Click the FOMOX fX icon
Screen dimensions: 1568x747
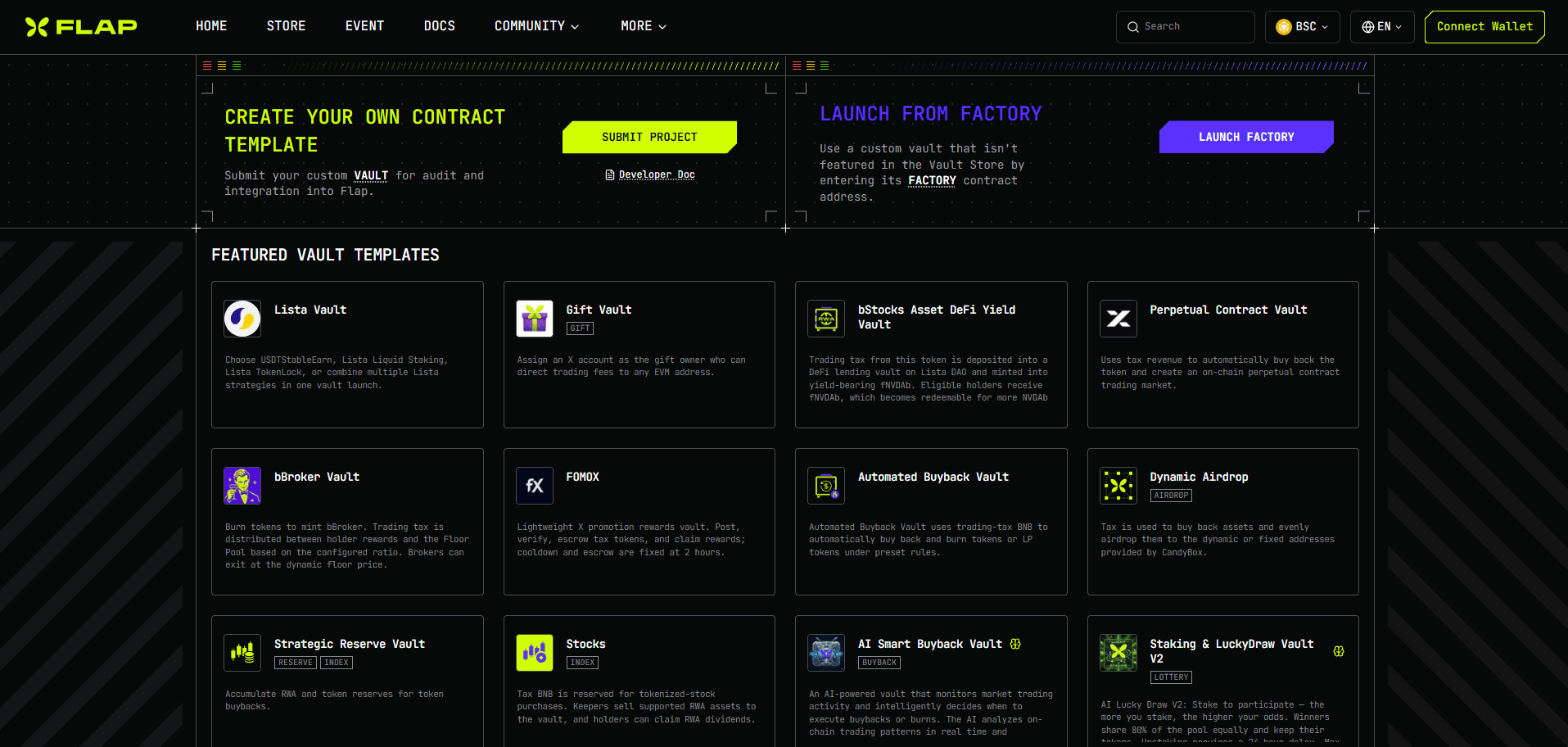pos(535,486)
